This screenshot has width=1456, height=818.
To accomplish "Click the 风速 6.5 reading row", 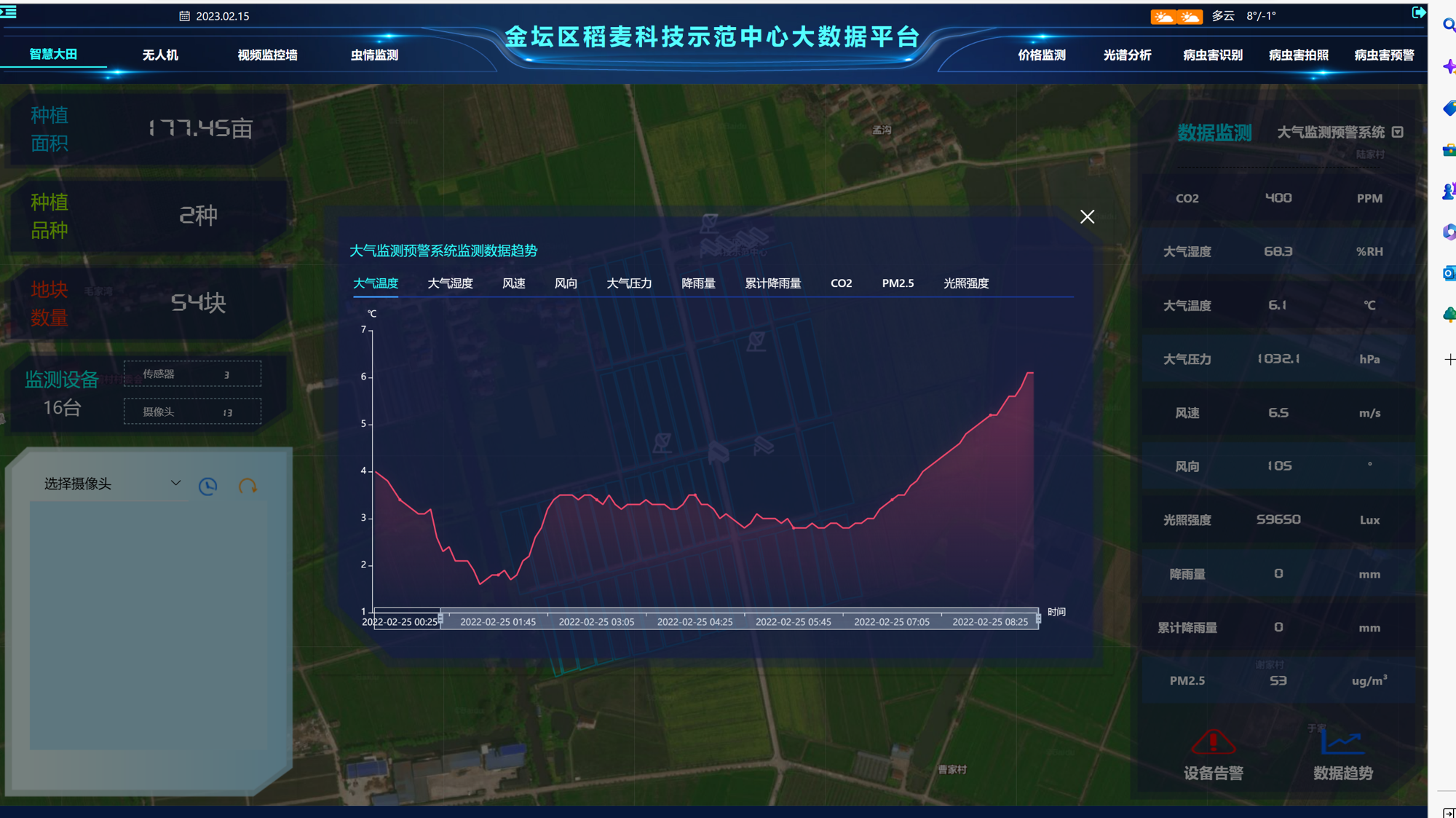I will coord(1278,413).
